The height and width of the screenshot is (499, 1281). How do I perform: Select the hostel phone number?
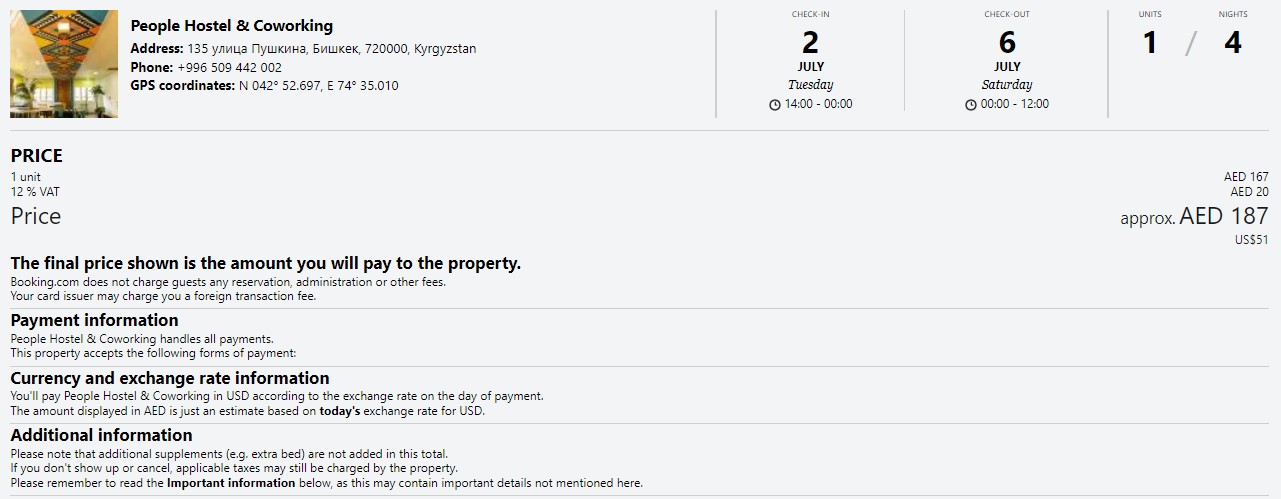coord(229,67)
